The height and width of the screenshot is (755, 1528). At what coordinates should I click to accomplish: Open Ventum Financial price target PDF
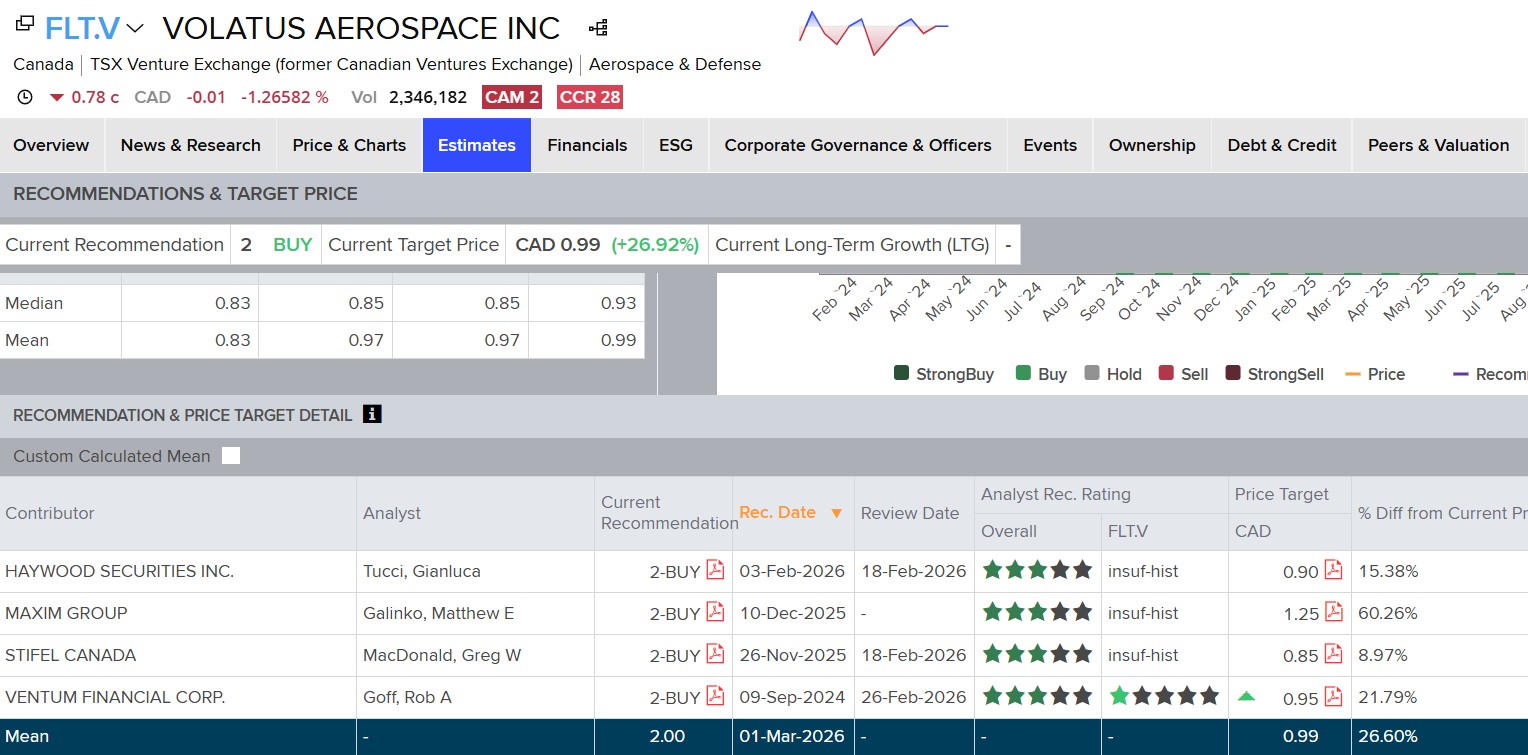(1333, 696)
